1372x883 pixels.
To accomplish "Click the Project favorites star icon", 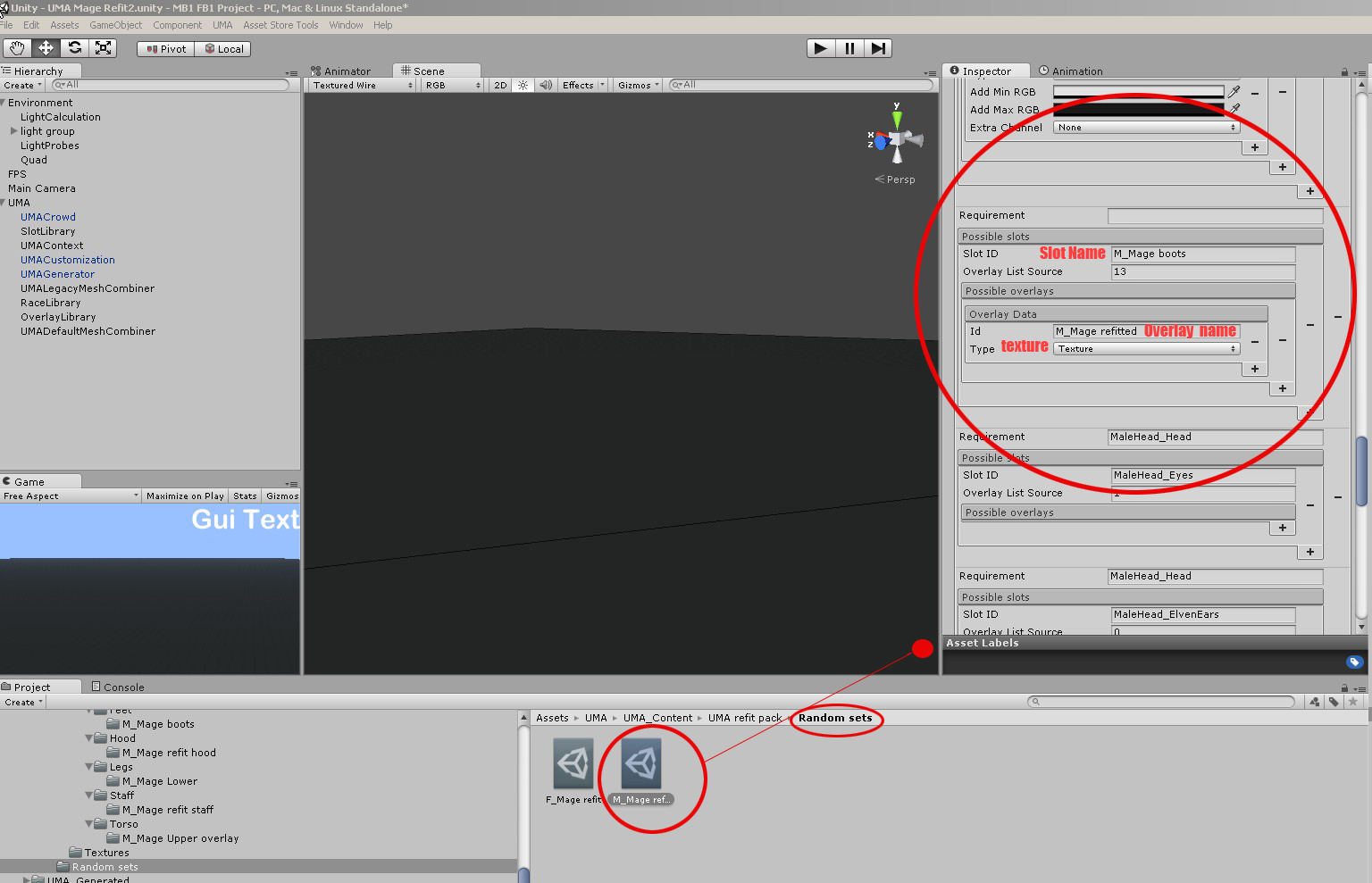I will click(x=1353, y=702).
